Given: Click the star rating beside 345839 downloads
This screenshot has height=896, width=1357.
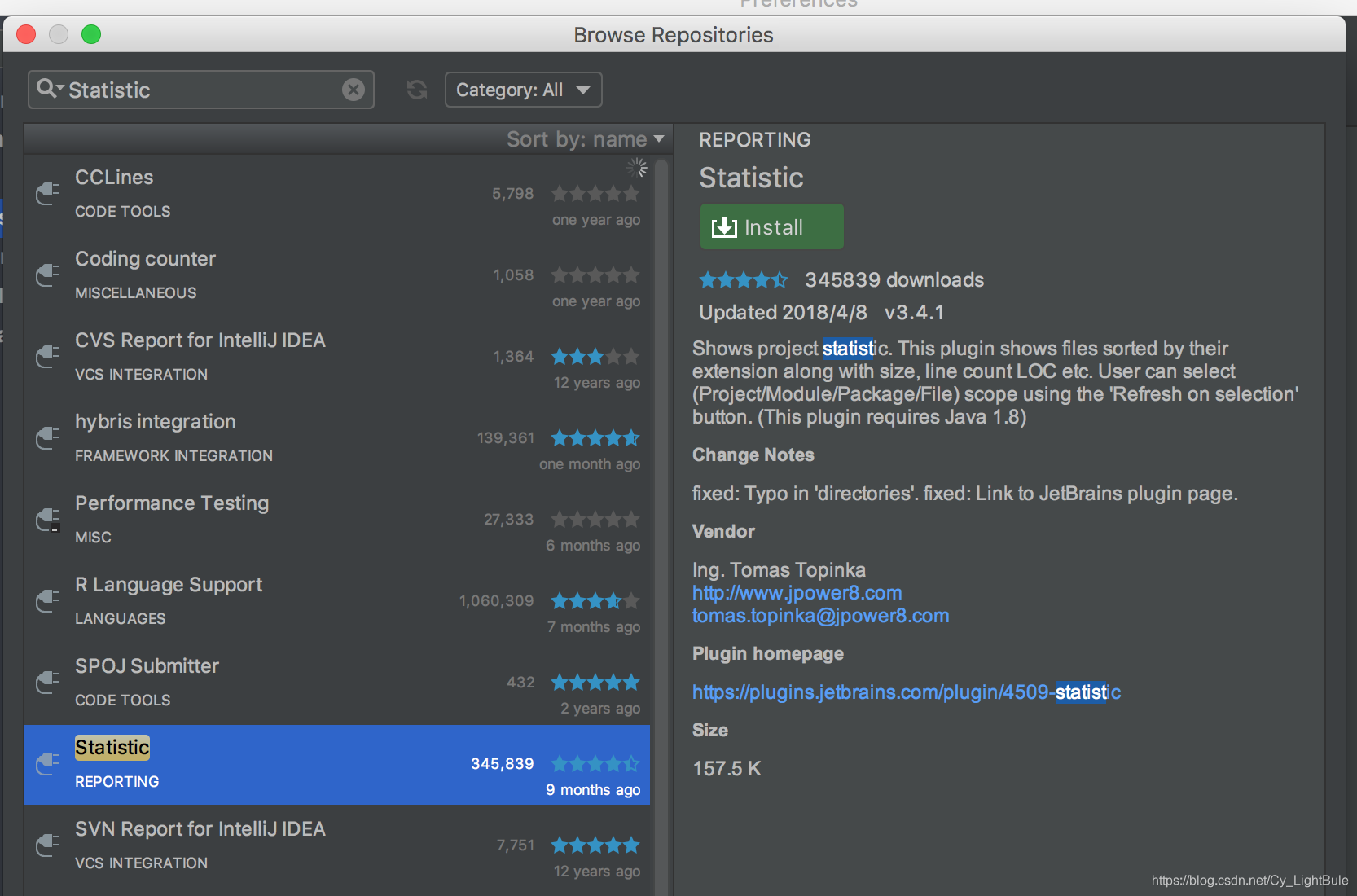Looking at the screenshot, I should tap(744, 280).
